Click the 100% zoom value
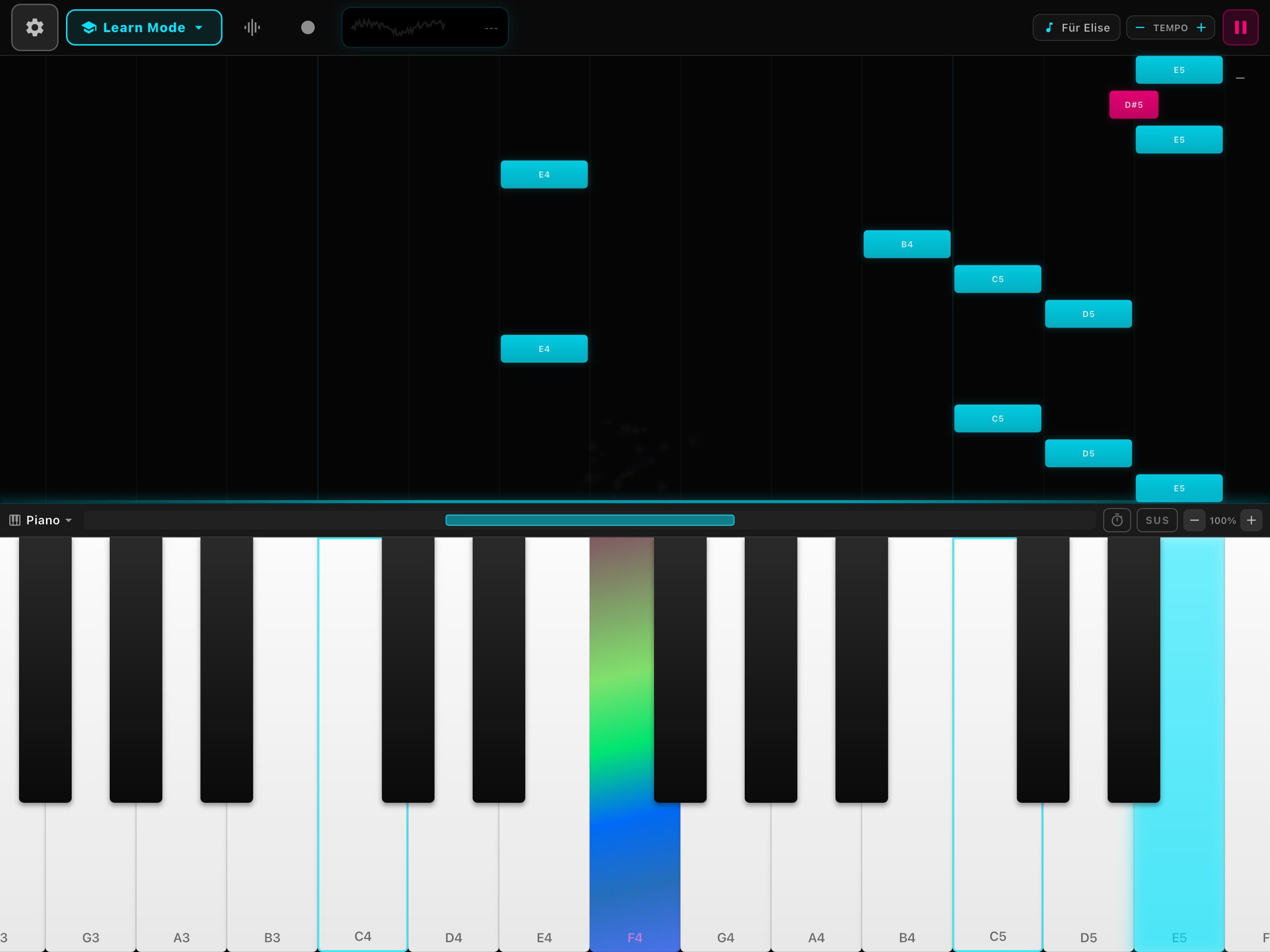The image size is (1270, 952). coord(1222,520)
